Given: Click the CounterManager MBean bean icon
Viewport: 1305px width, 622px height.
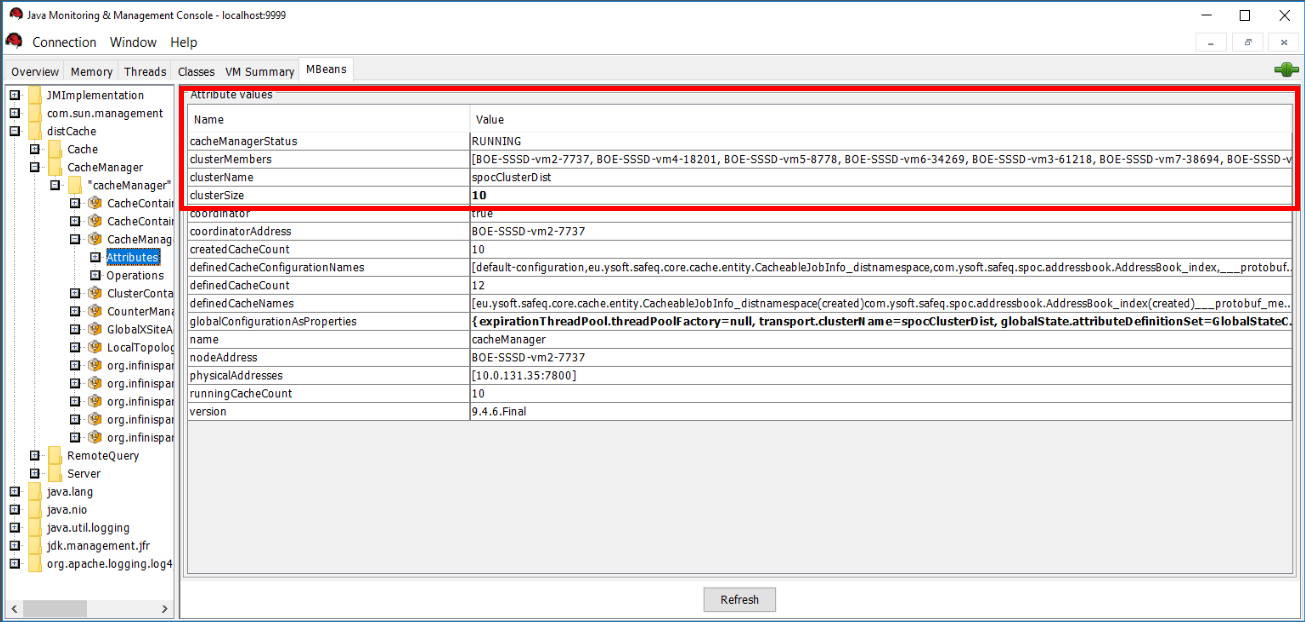Looking at the screenshot, I should pyautogui.click(x=95, y=311).
